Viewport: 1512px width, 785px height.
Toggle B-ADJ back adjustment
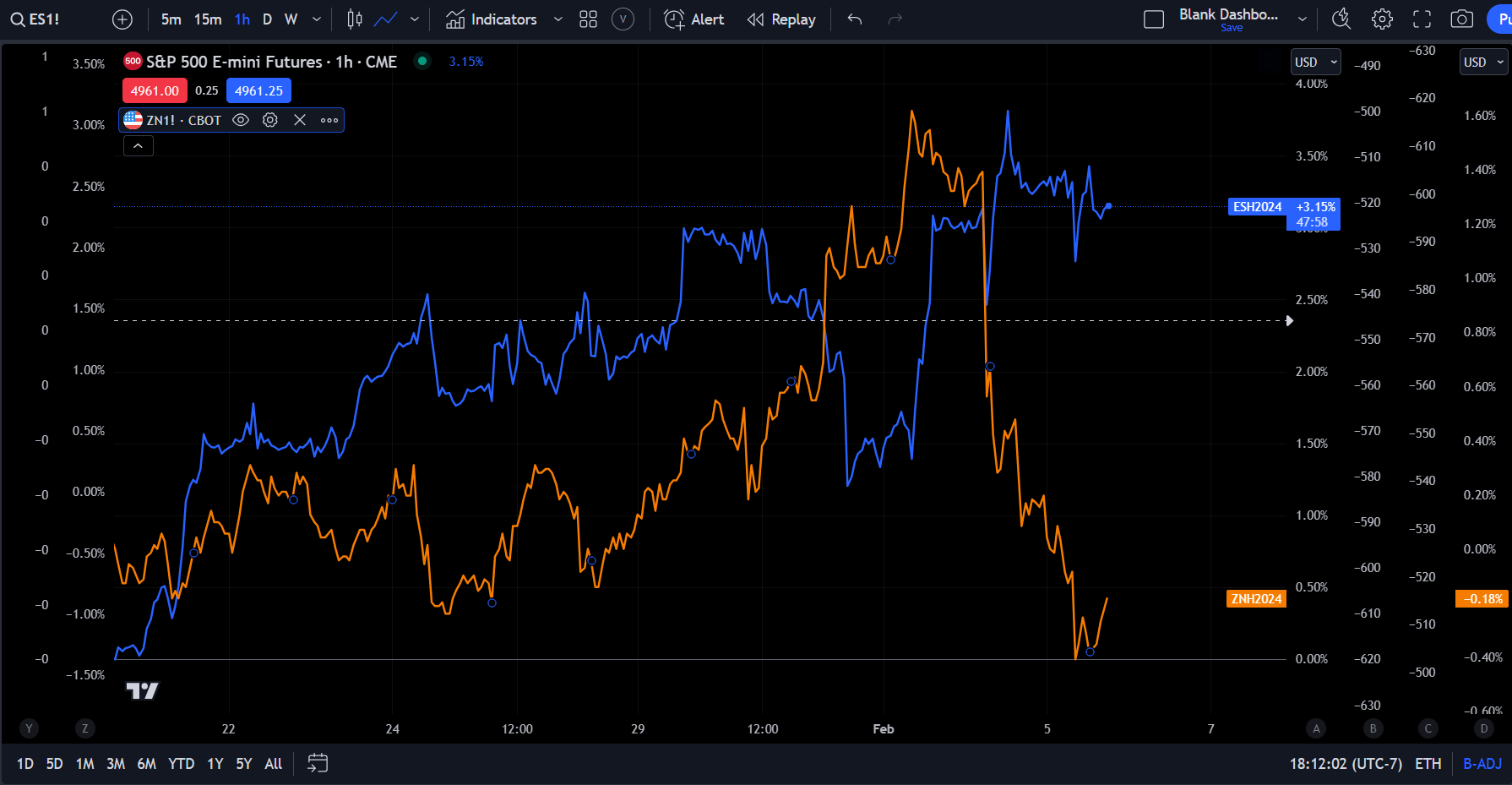pyautogui.click(x=1482, y=764)
